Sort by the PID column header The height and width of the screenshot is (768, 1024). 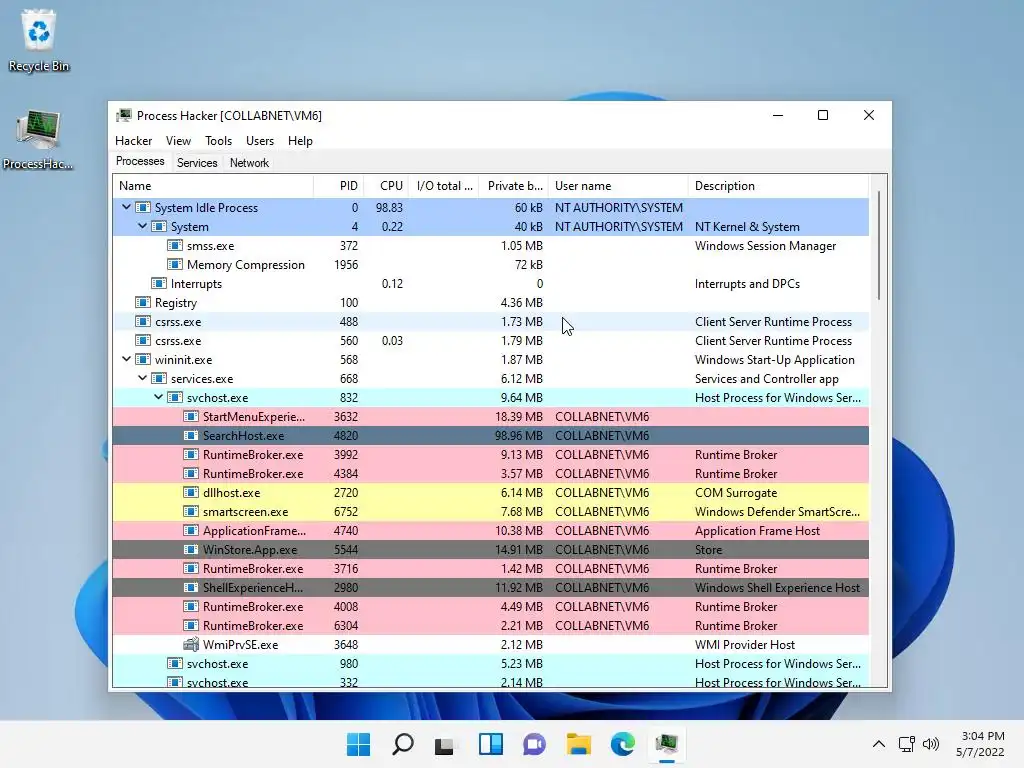click(338, 186)
